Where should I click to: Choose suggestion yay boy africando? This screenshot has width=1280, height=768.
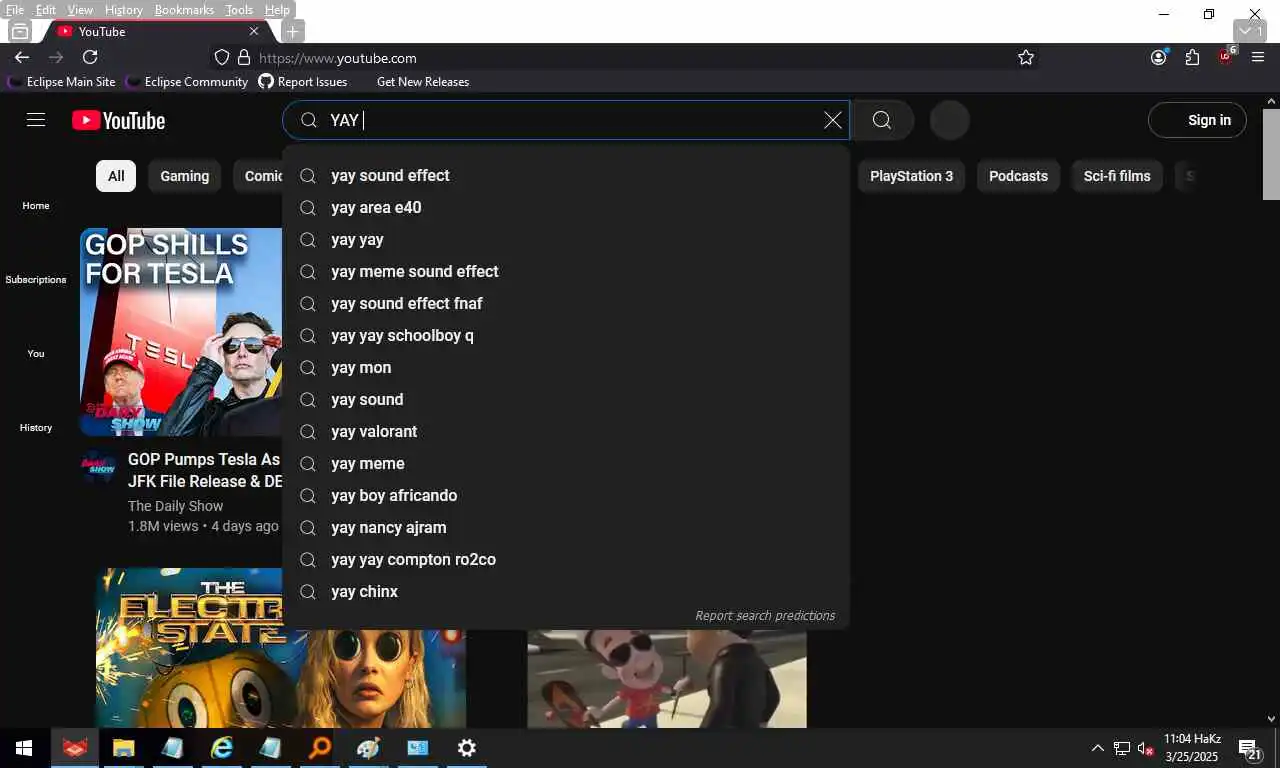566,495
